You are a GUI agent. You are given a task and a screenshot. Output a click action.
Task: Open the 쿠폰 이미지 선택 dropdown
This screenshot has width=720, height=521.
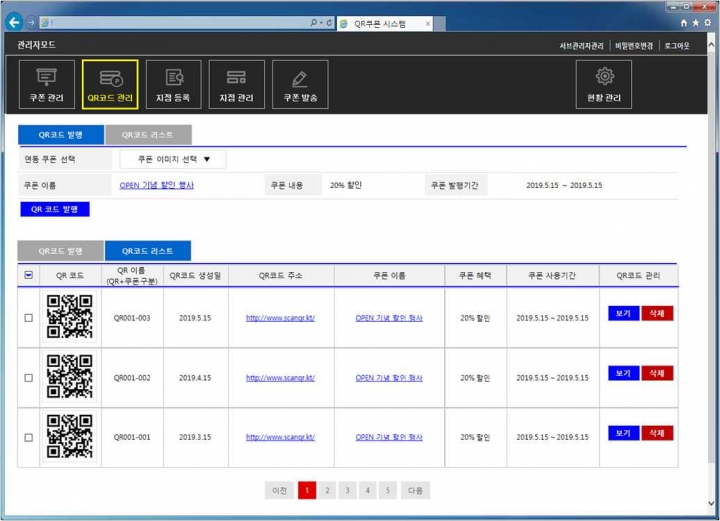(173, 159)
